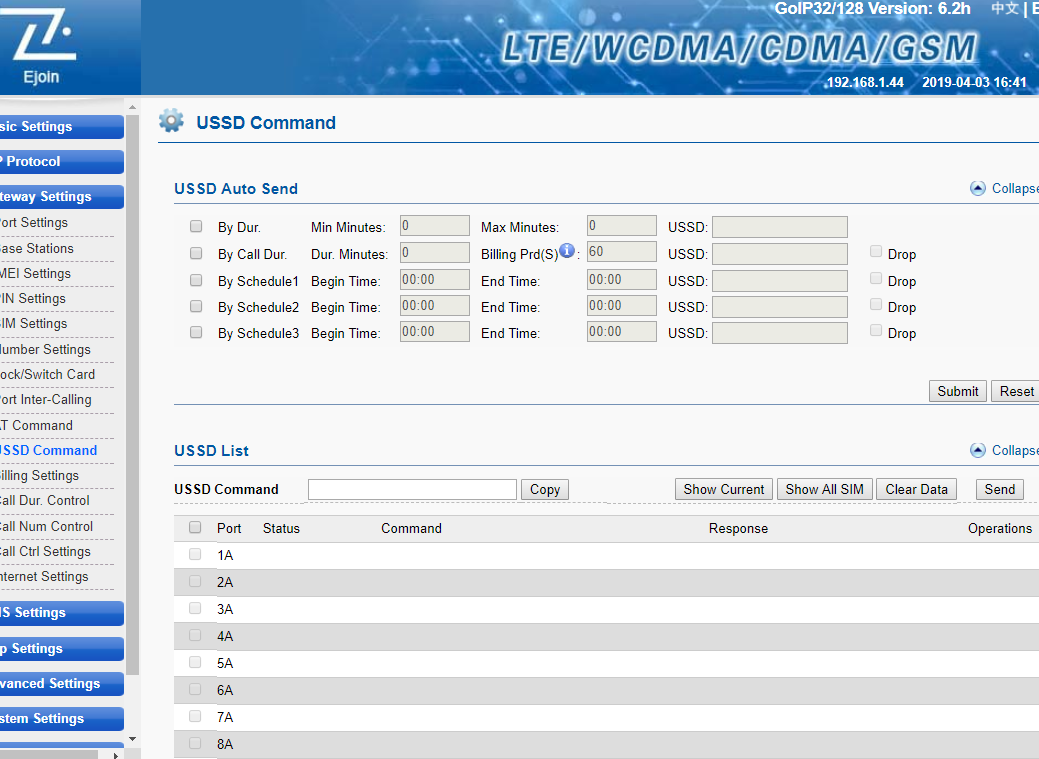
Task: Switch language to Chinese (中文)
Action: coord(1004,9)
